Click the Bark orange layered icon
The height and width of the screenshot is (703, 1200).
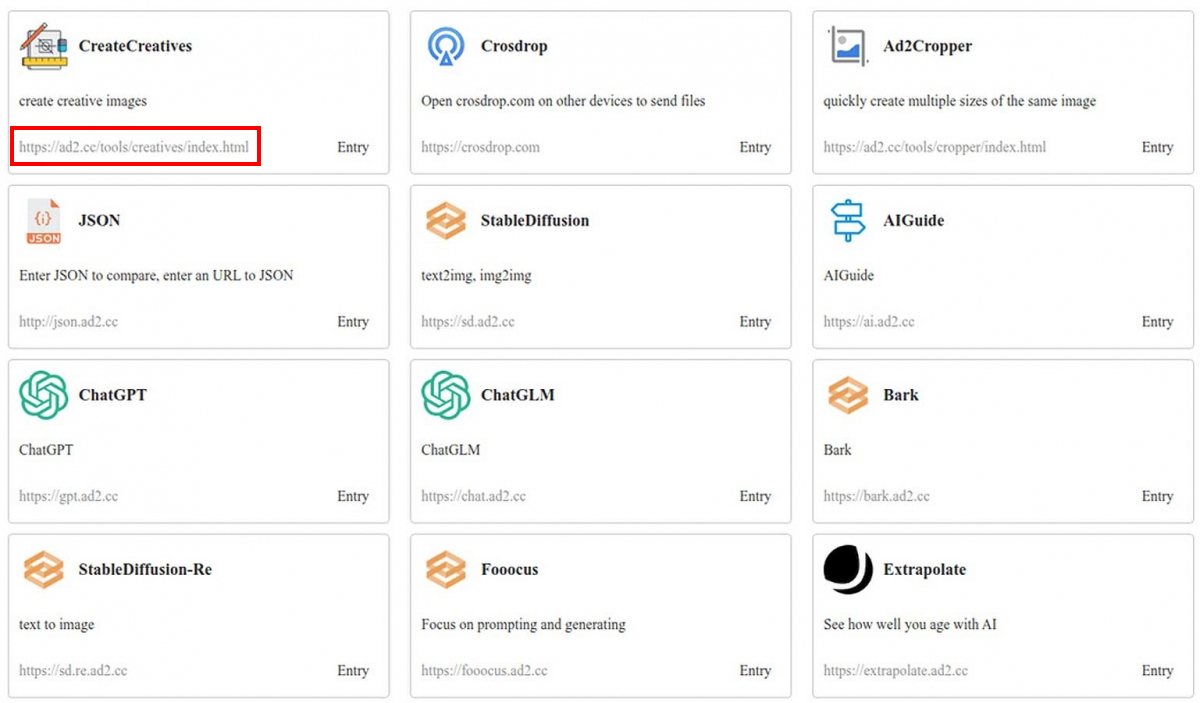pos(848,395)
